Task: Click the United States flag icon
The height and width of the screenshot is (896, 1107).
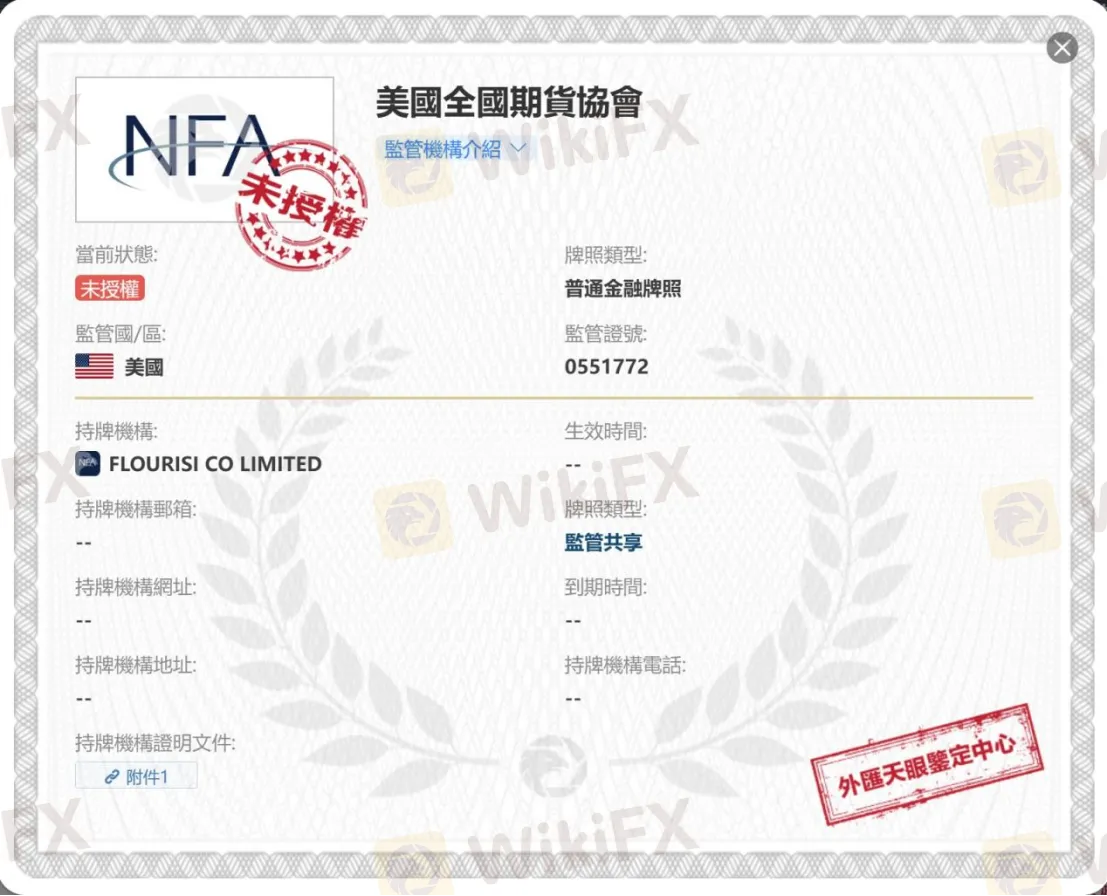Action: (x=94, y=366)
